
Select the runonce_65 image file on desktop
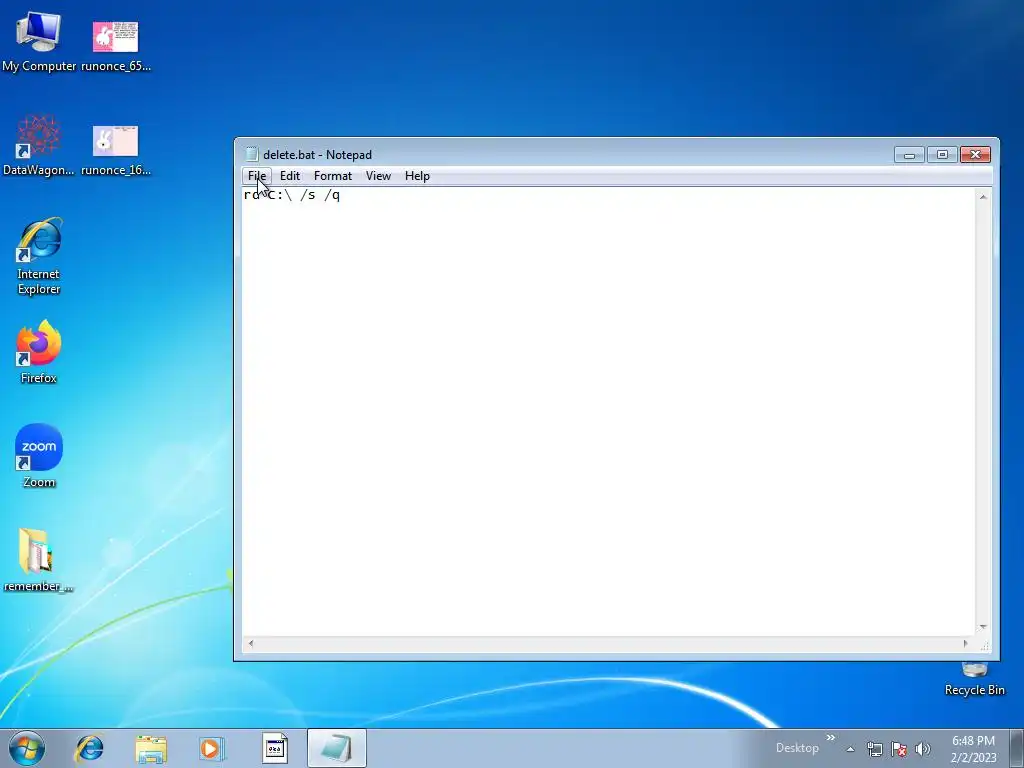(116, 46)
